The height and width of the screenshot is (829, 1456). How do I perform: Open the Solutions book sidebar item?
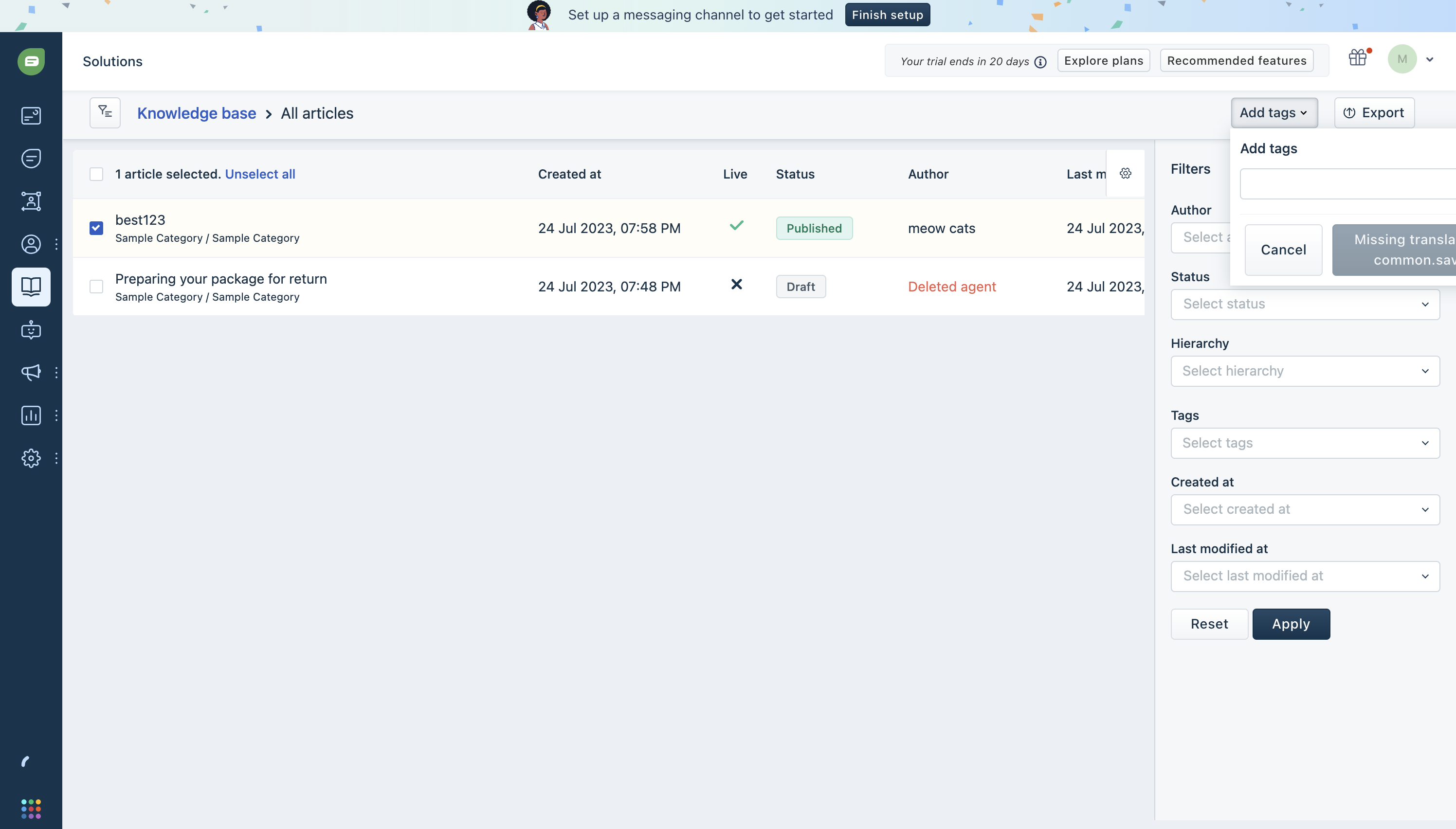[x=31, y=287]
